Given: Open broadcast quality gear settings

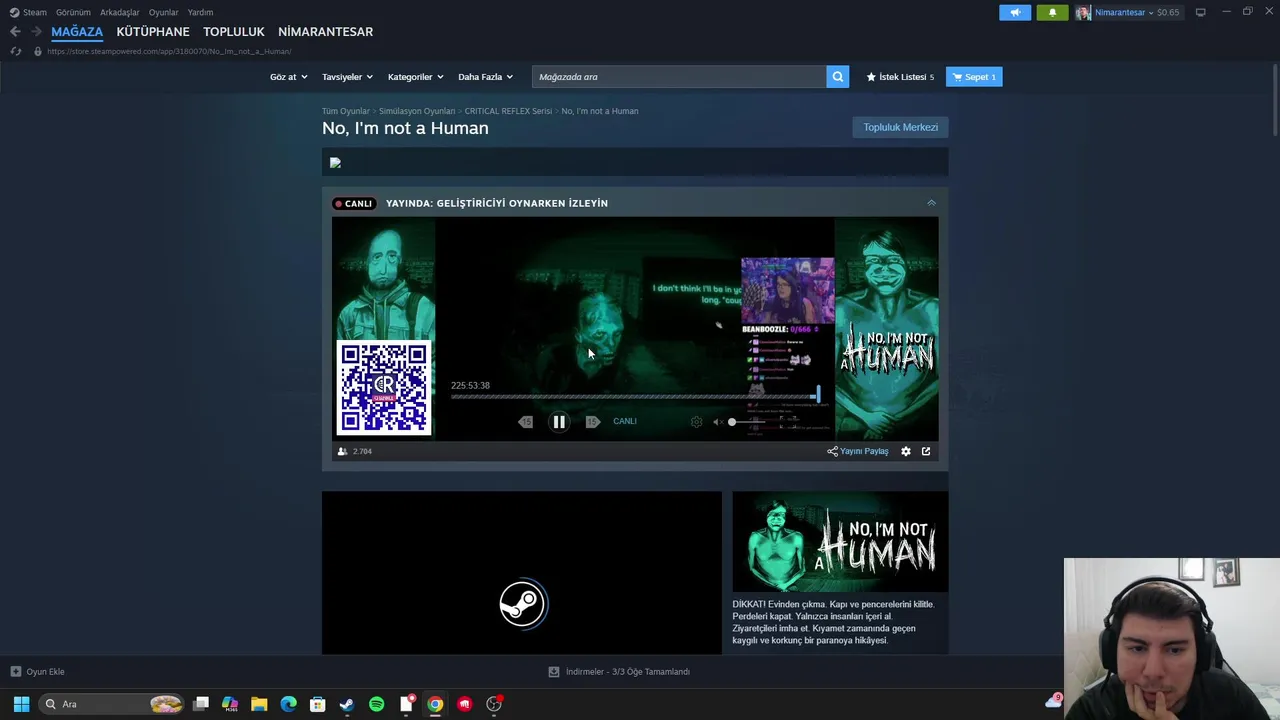Looking at the screenshot, I should coord(697,422).
